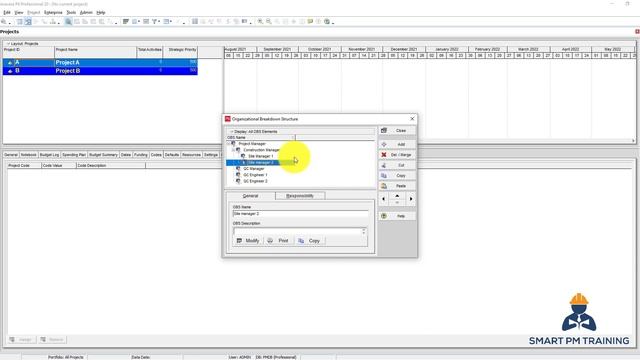Click the Zoom In toolbar icon

260,21
